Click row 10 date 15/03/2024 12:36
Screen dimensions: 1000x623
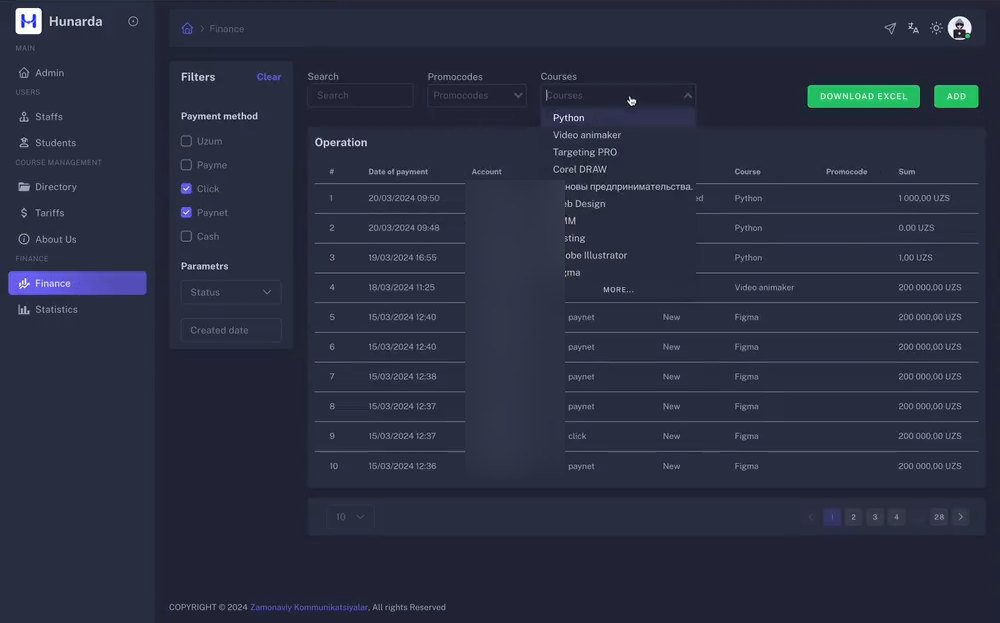click(402, 466)
